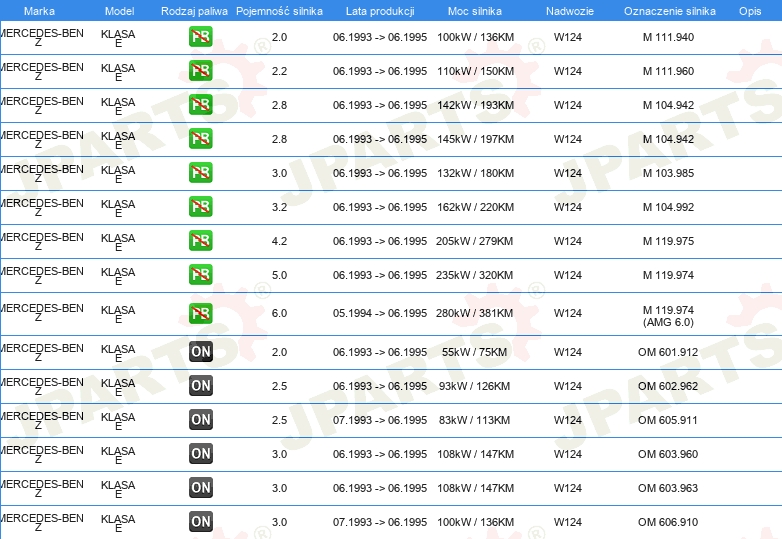
Task: Select engine code M 111.940
Action: 668,37
